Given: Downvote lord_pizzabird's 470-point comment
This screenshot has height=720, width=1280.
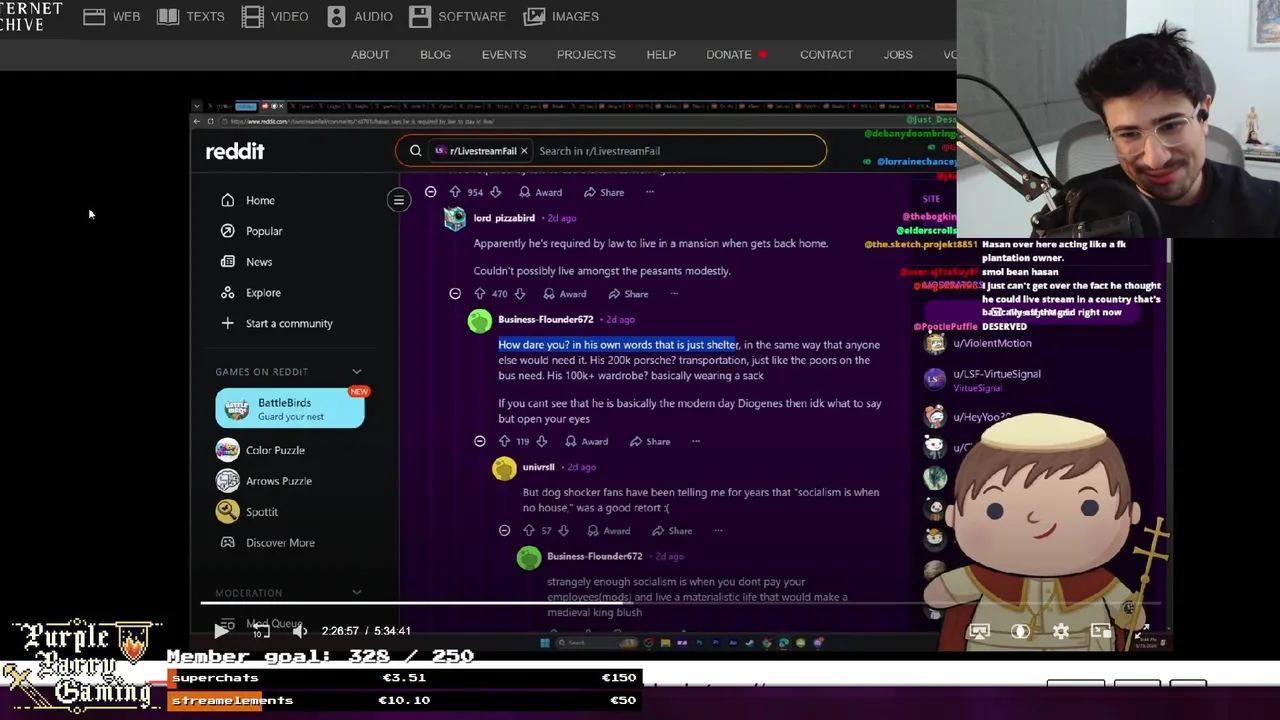Looking at the screenshot, I should pyautogui.click(x=519, y=294).
